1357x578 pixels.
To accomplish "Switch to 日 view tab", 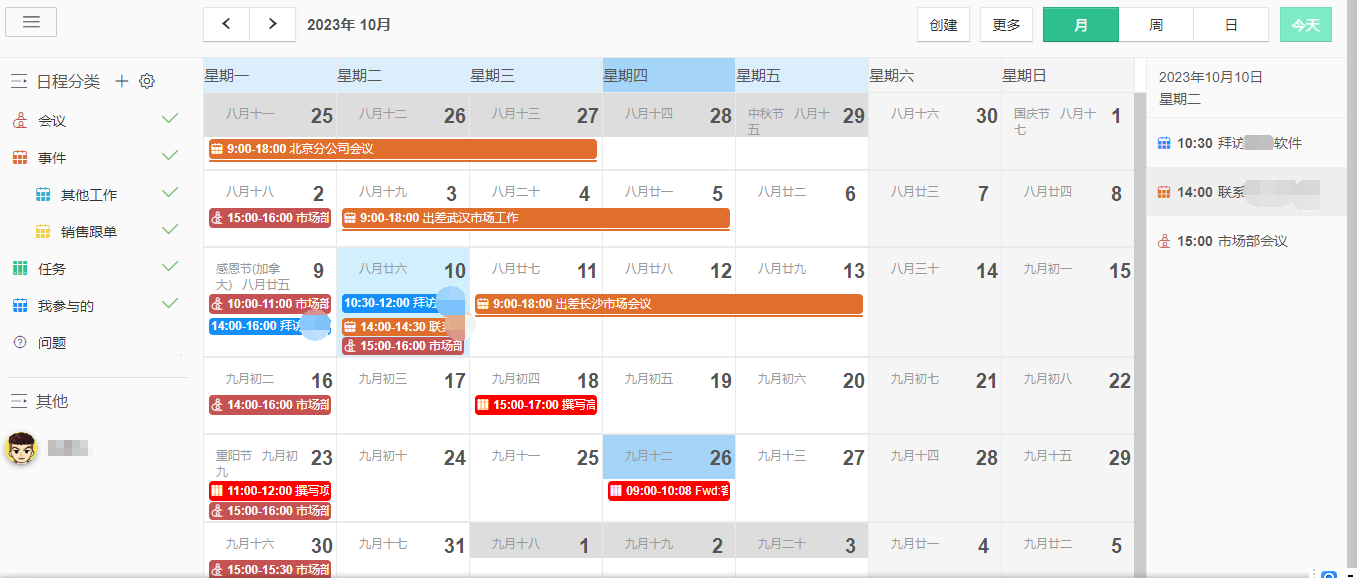I will click(x=1230, y=25).
